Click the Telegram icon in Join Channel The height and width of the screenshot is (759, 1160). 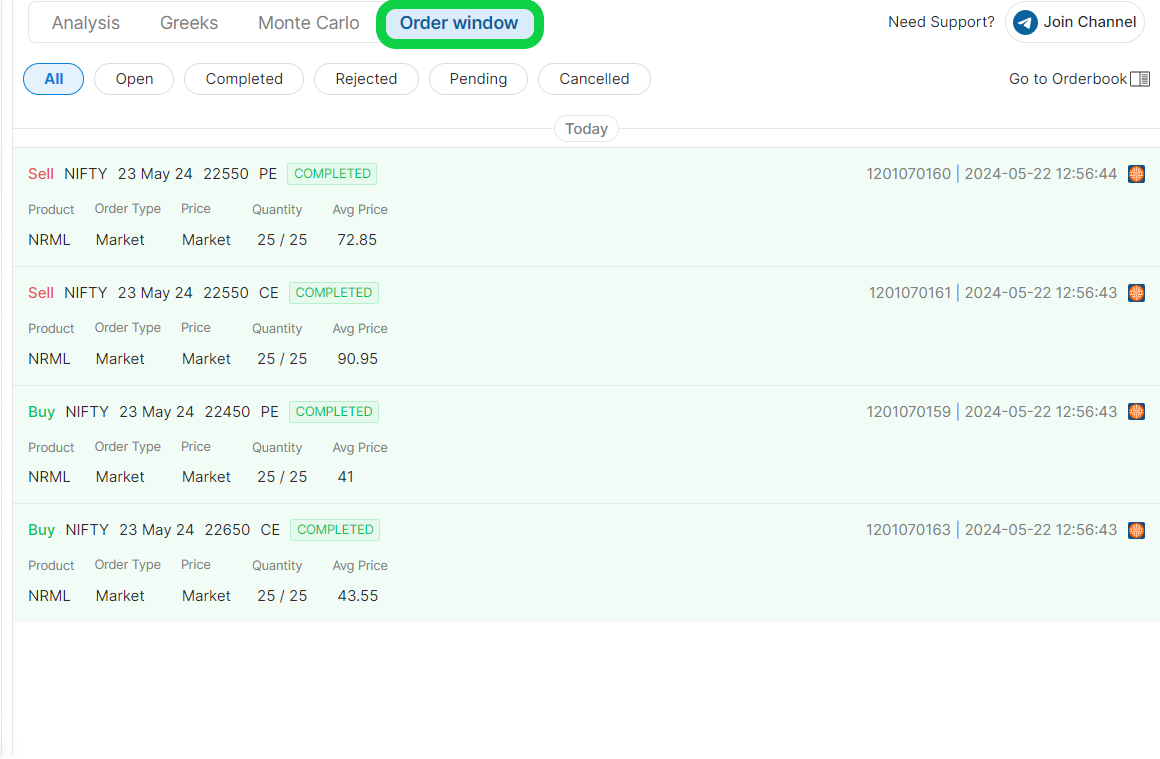(1025, 22)
